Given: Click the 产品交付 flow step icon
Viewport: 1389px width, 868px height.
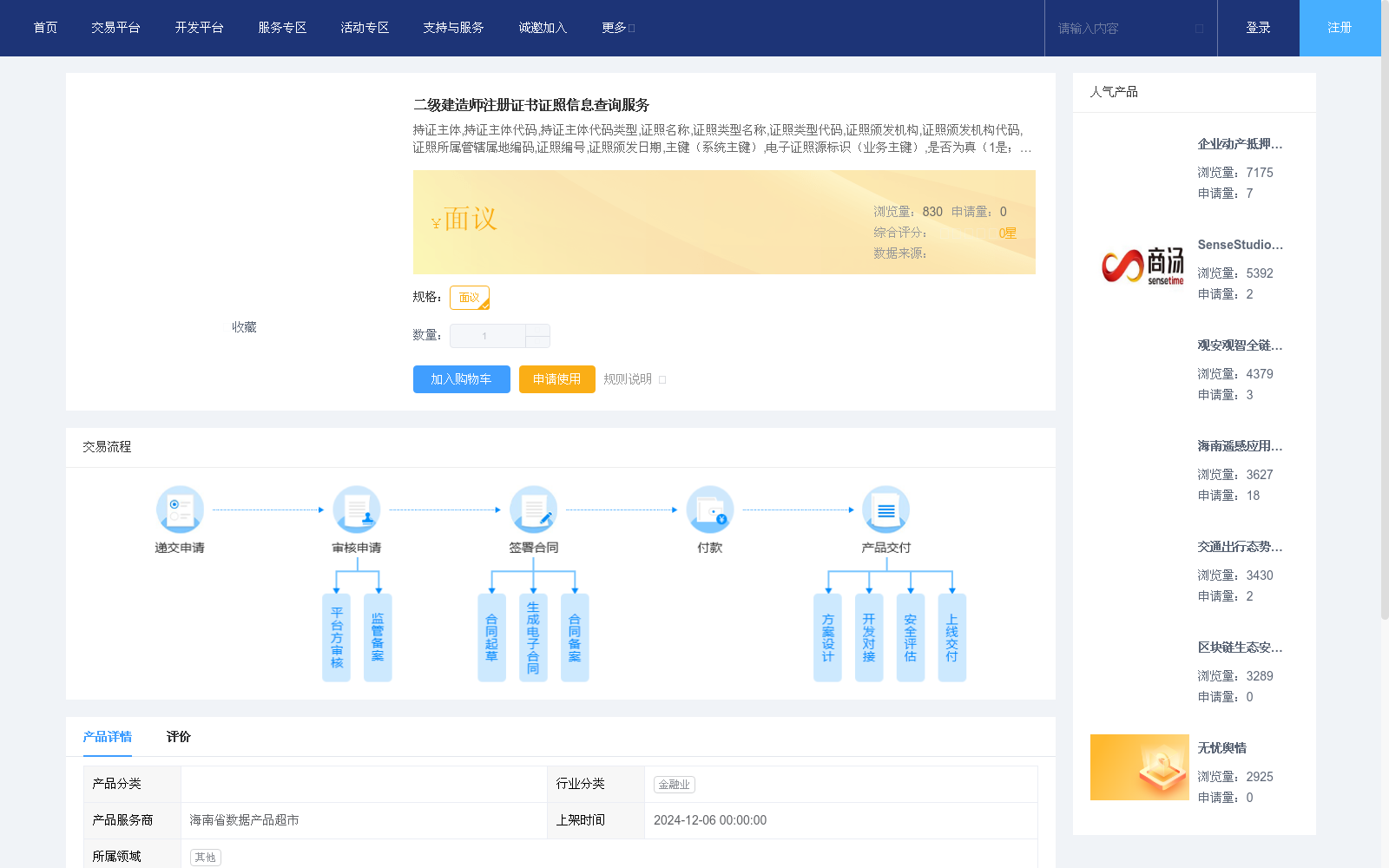Looking at the screenshot, I should [886, 510].
